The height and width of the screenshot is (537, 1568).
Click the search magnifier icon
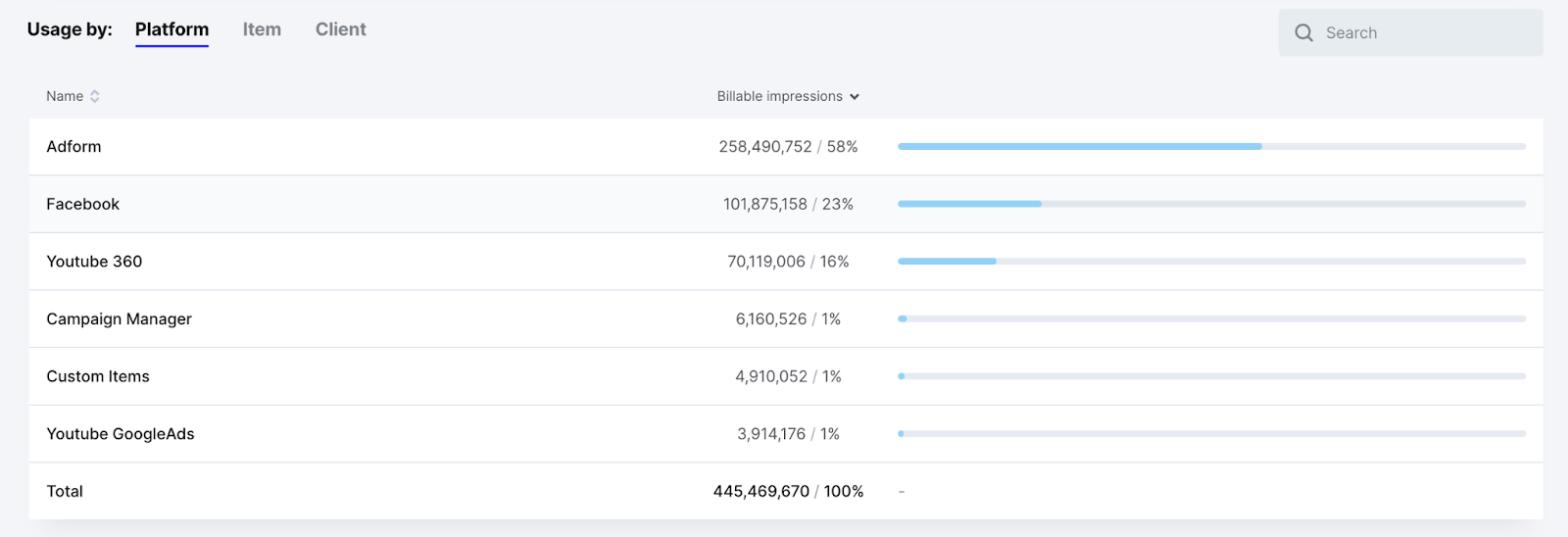(1303, 33)
